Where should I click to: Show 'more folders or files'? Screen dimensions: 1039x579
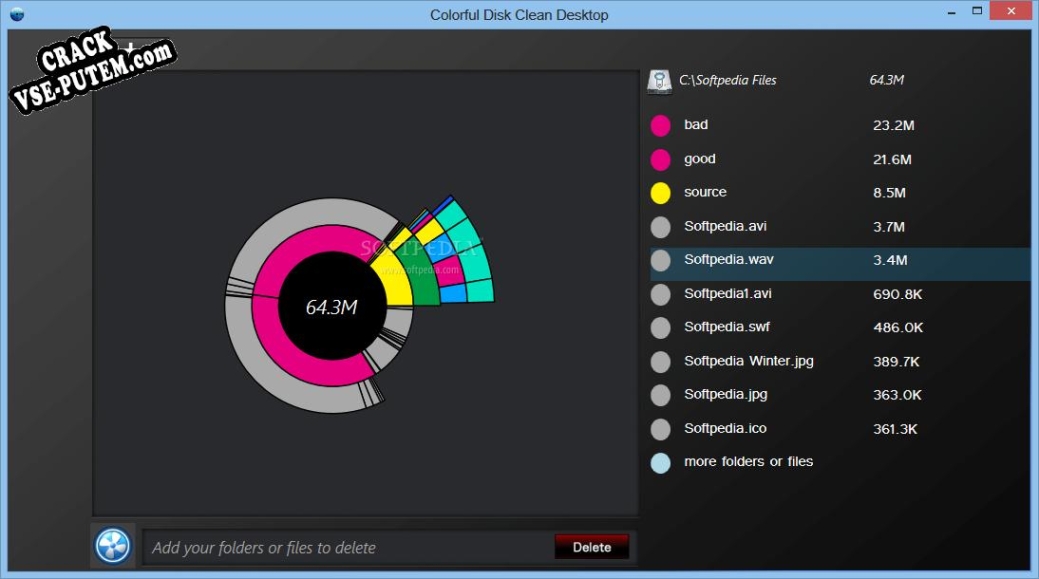coord(748,461)
